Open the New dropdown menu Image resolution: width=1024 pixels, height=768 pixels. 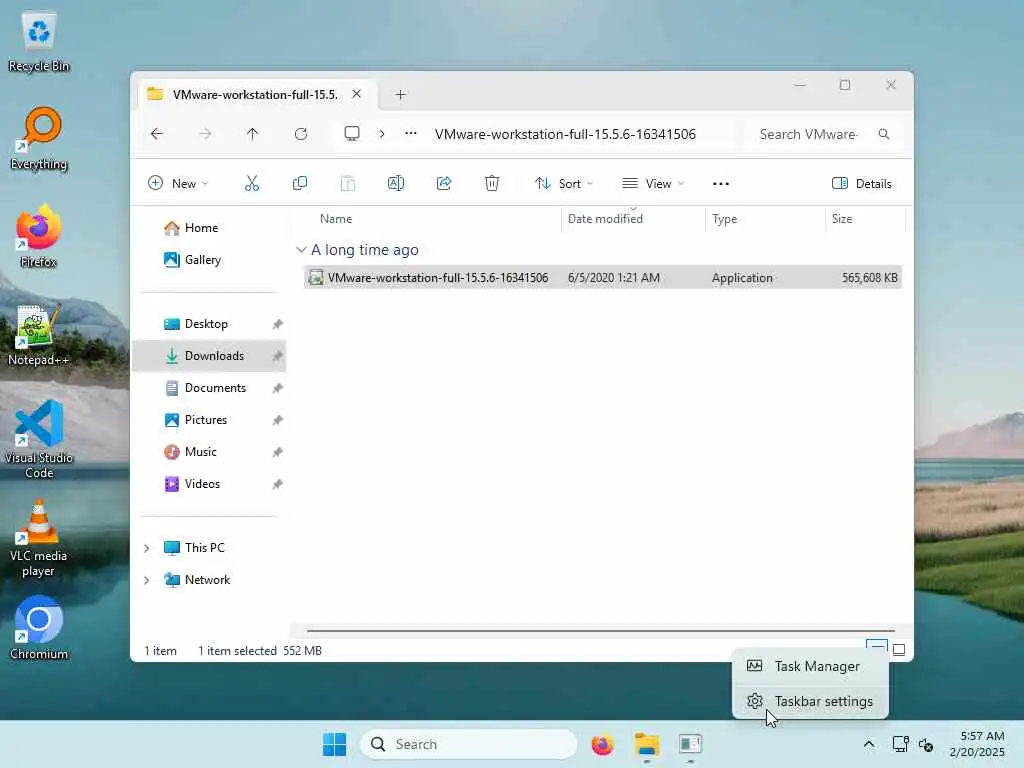(x=178, y=184)
